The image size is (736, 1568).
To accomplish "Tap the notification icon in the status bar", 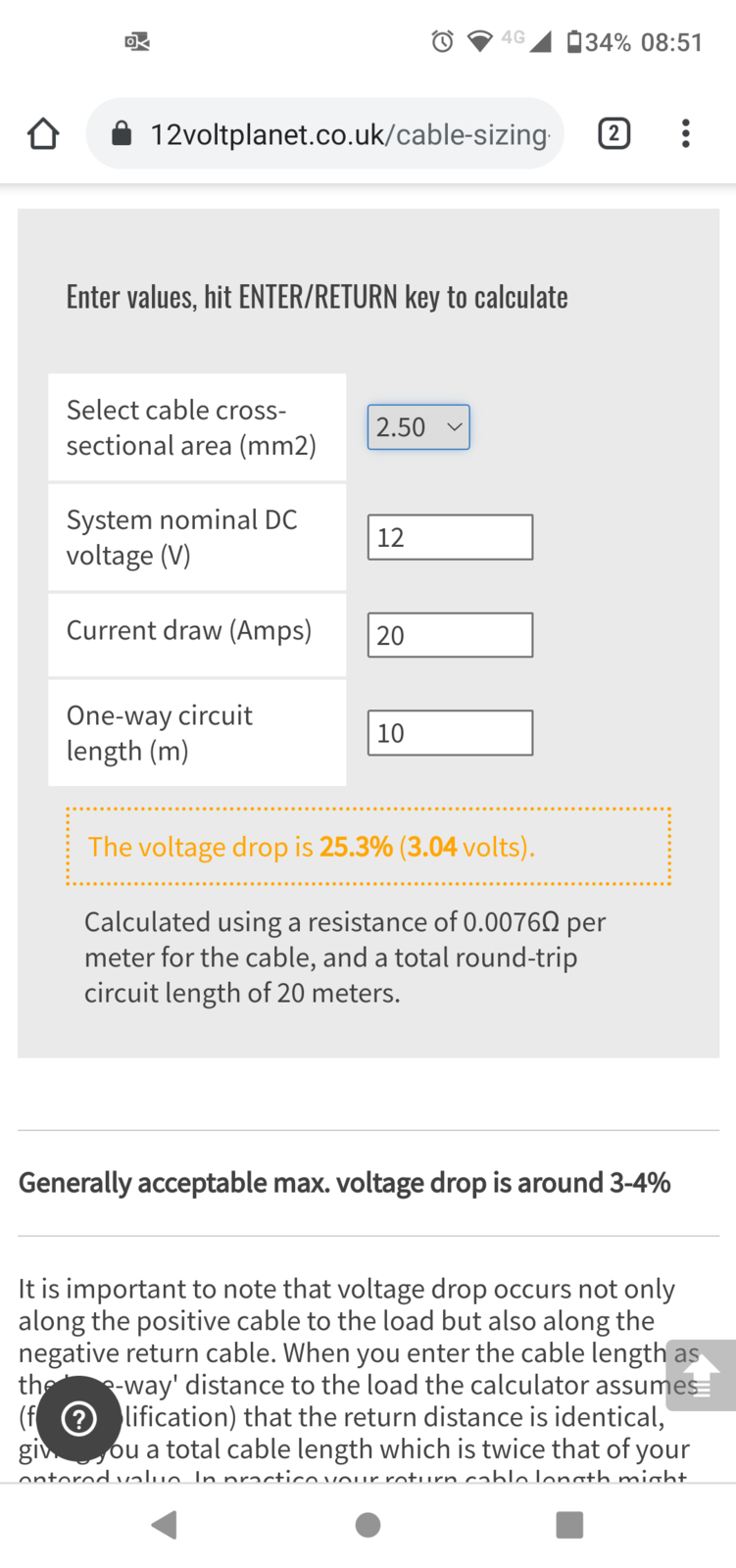I will tap(136, 41).
